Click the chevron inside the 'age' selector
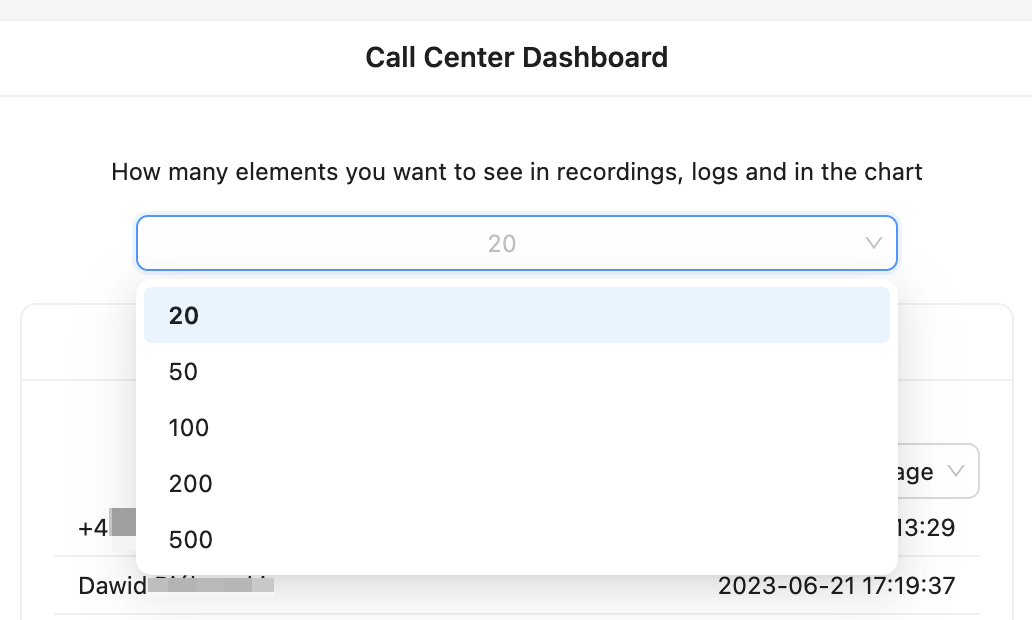Viewport: 1032px width, 620px height. [957, 471]
